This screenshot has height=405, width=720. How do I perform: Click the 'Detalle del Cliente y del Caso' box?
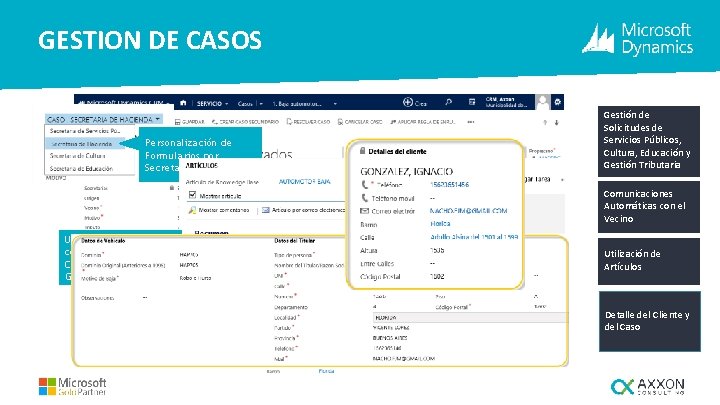[650, 321]
